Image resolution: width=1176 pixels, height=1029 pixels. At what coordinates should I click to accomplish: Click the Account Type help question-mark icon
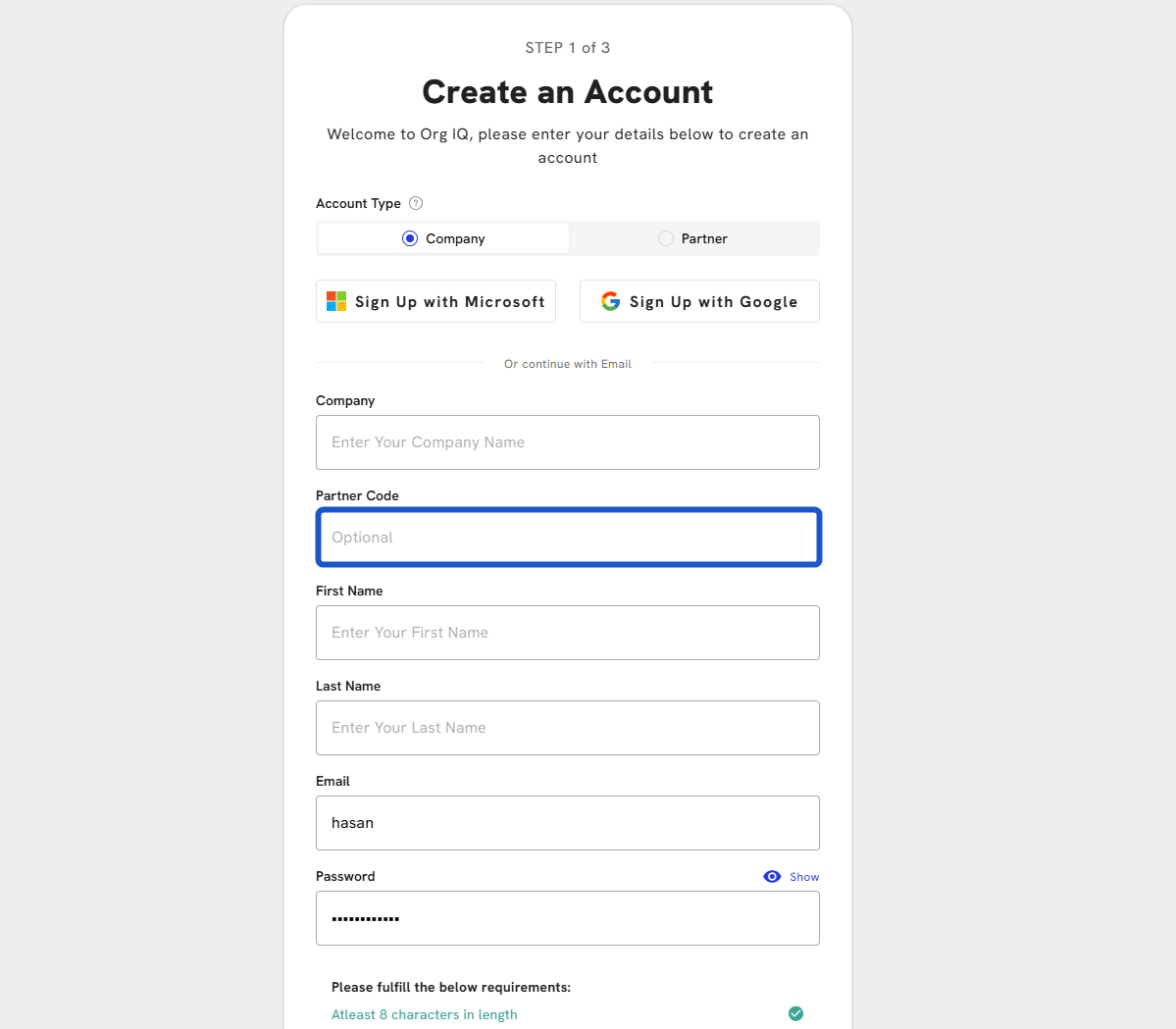pyautogui.click(x=416, y=203)
